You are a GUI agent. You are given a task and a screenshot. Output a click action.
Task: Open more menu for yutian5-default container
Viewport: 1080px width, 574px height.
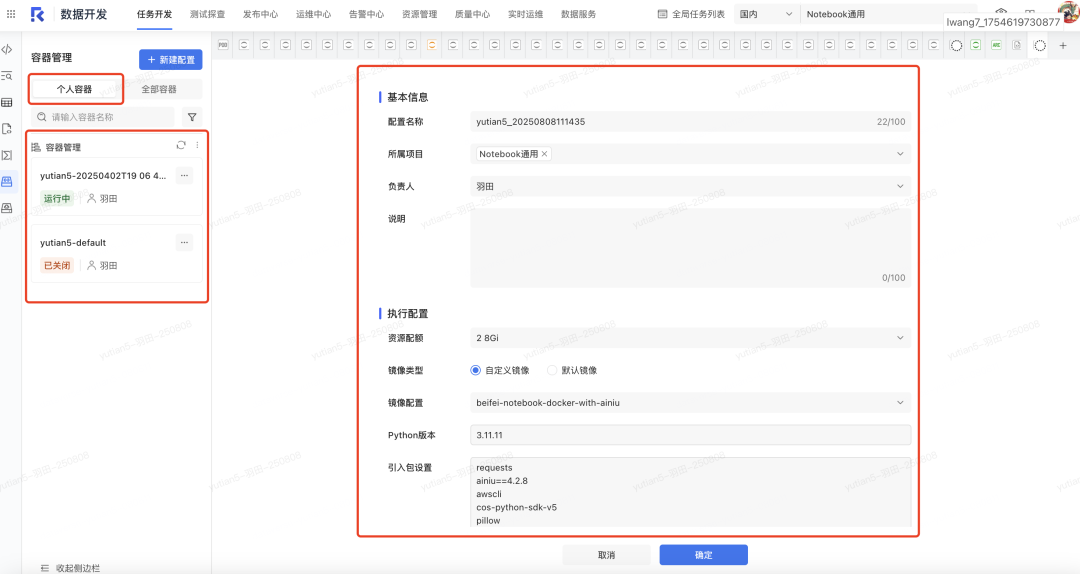[x=184, y=243]
